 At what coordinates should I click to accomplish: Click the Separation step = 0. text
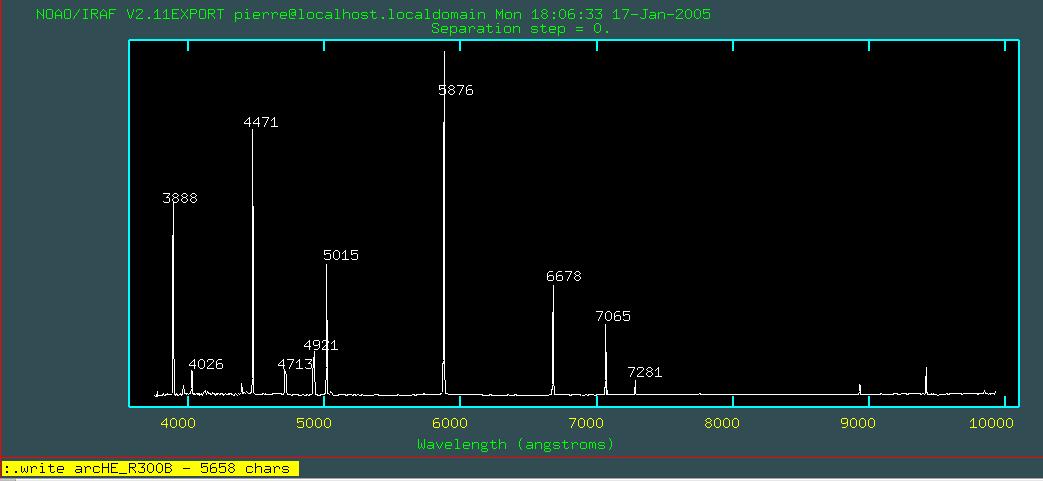[520, 28]
